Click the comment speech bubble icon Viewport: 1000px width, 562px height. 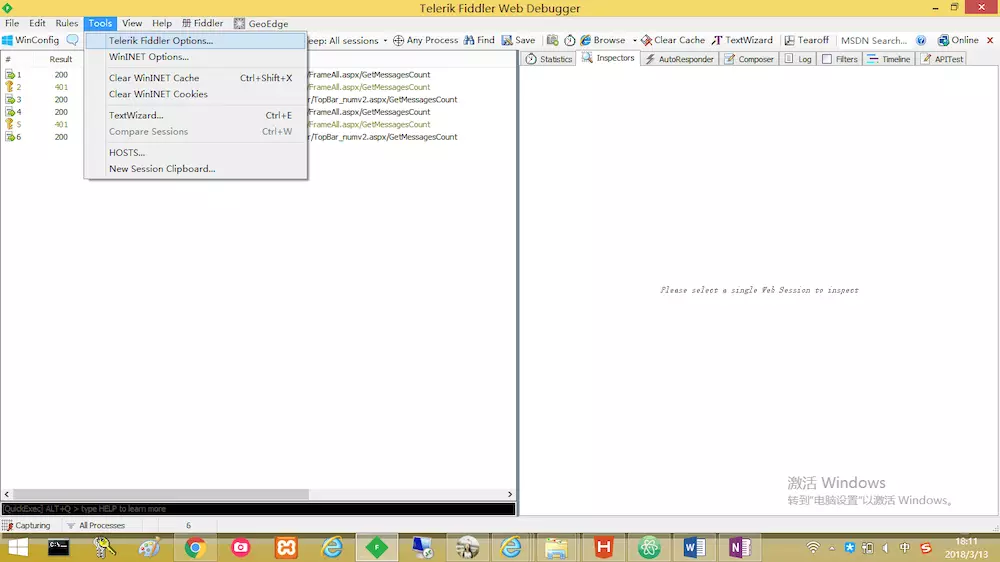pos(73,40)
